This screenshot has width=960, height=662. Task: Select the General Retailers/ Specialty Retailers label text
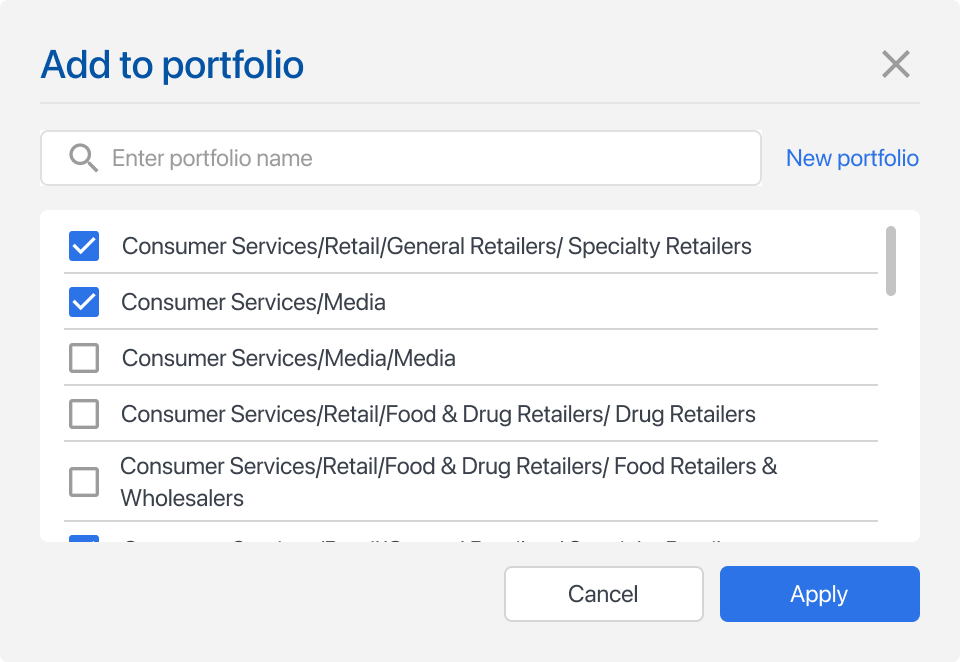(x=436, y=246)
